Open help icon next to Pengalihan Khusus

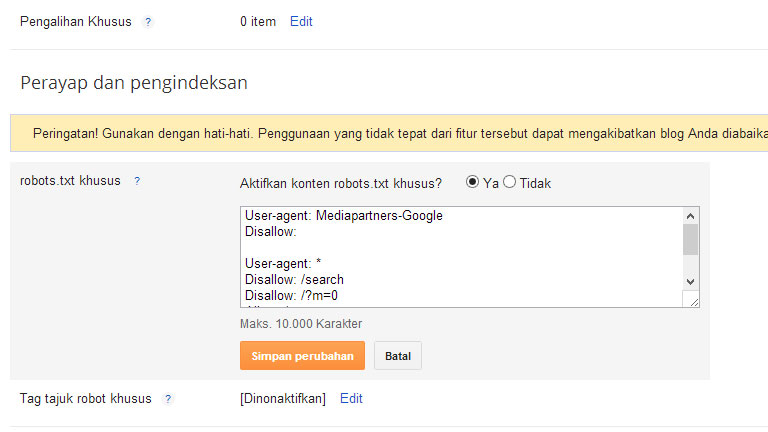147,22
